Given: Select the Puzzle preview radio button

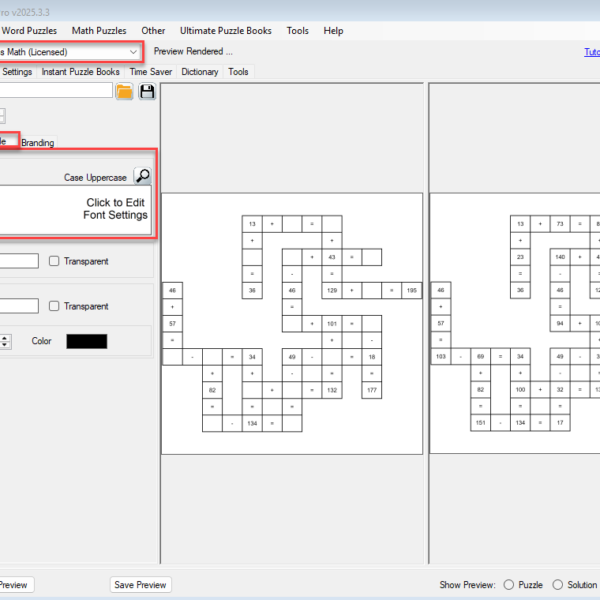Looking at the screenshot, I should [509, 585].
